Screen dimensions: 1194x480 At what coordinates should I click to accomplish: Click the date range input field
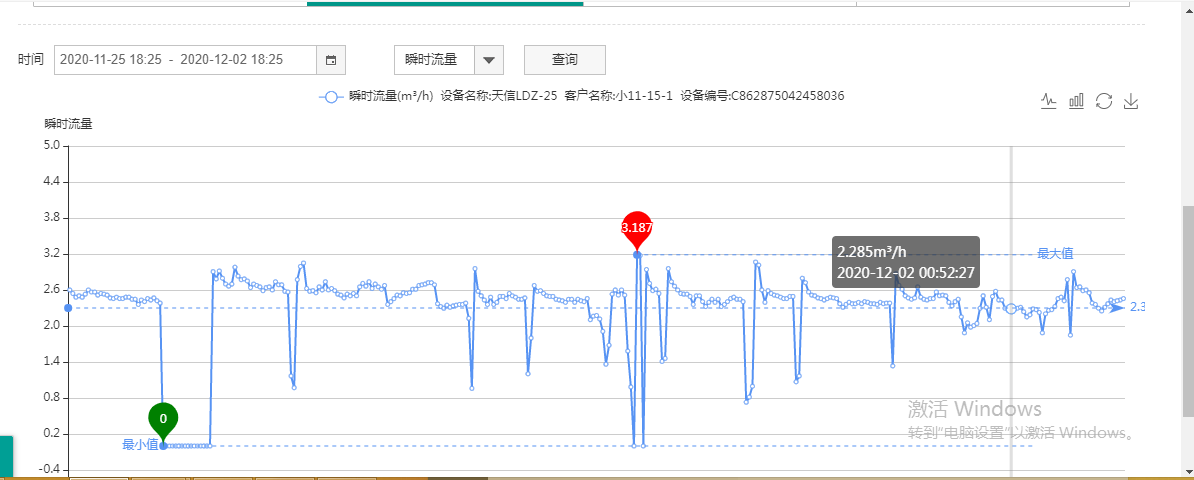click(185, 60)
